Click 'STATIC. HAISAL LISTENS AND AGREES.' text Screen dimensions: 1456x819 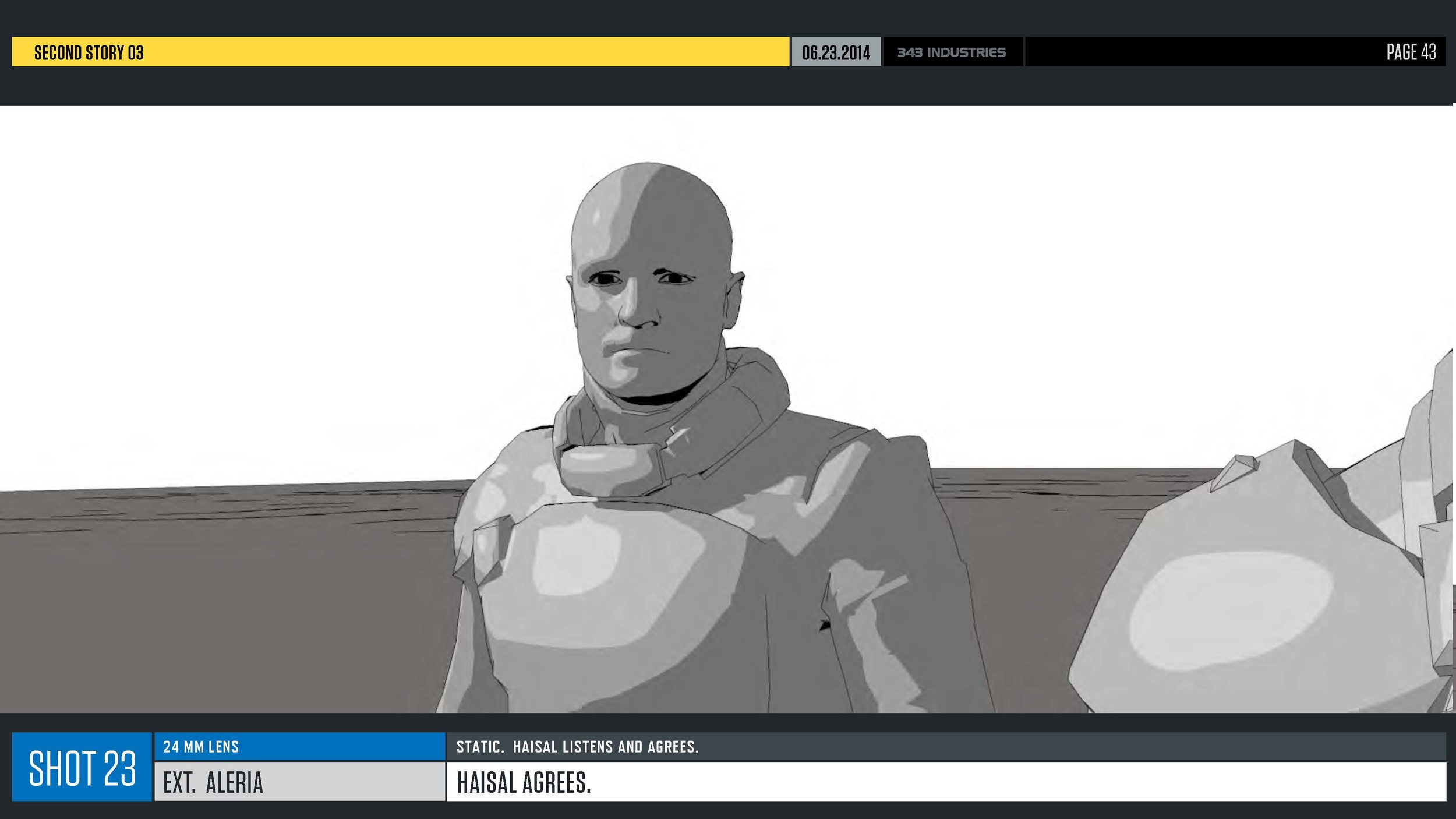[577, 747]
